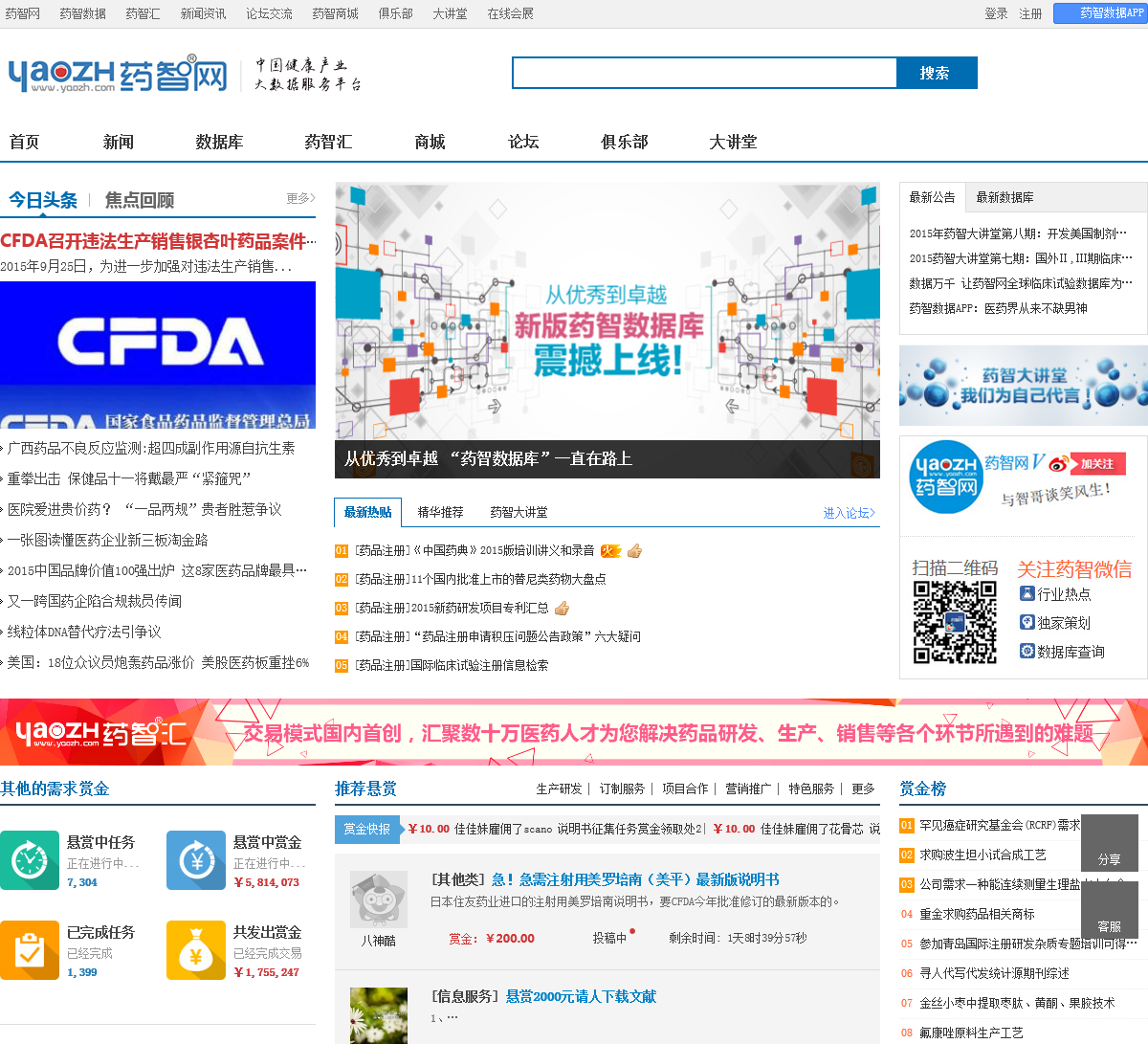Click the 分享 floating button
Image resolution: width=1148 pixels, height=1044 pixels.
pyautogui.click(x=1109, y=842)
